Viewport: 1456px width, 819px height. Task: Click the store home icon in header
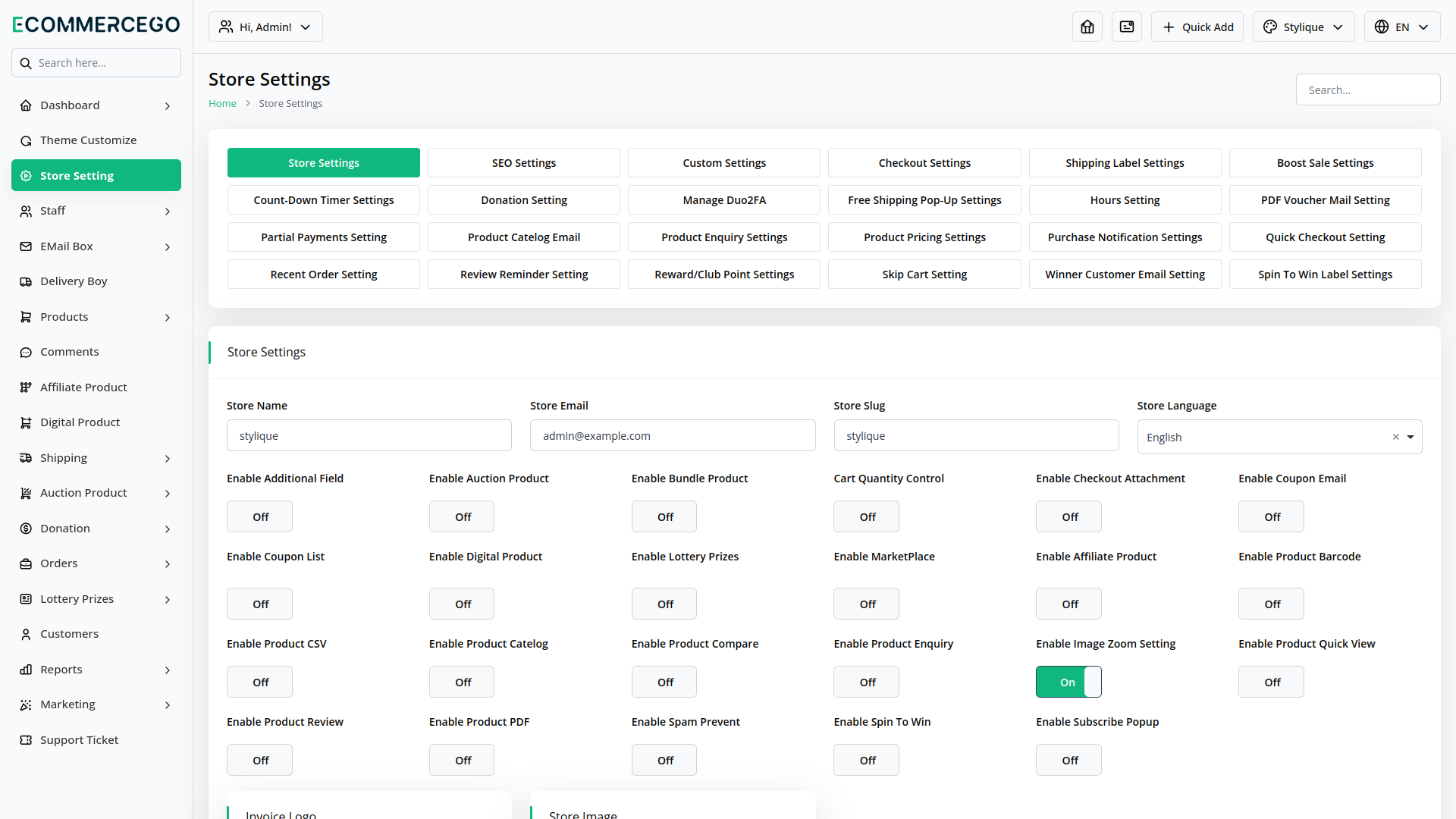point(1087,27)
